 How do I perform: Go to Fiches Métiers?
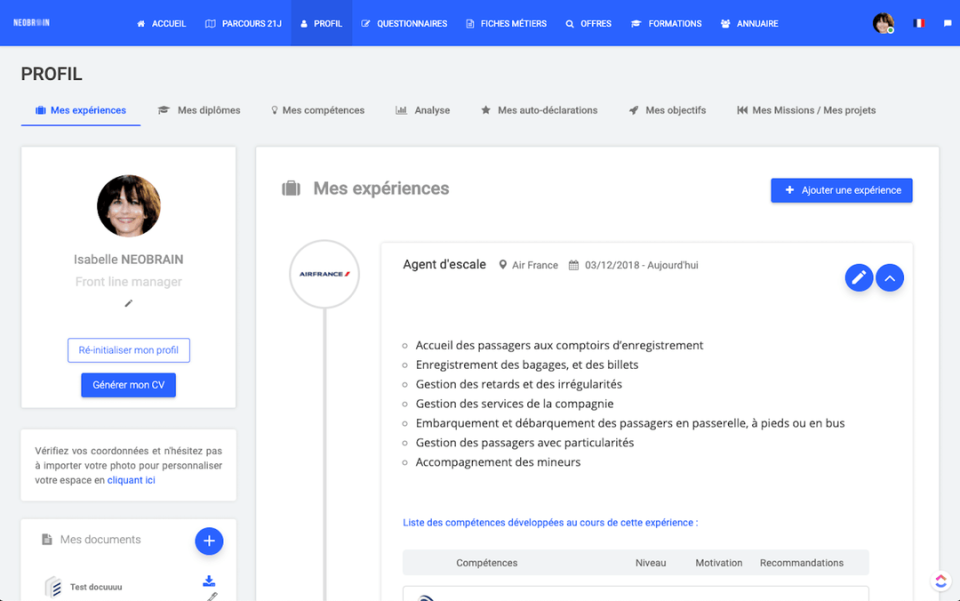tap(506, 23)
